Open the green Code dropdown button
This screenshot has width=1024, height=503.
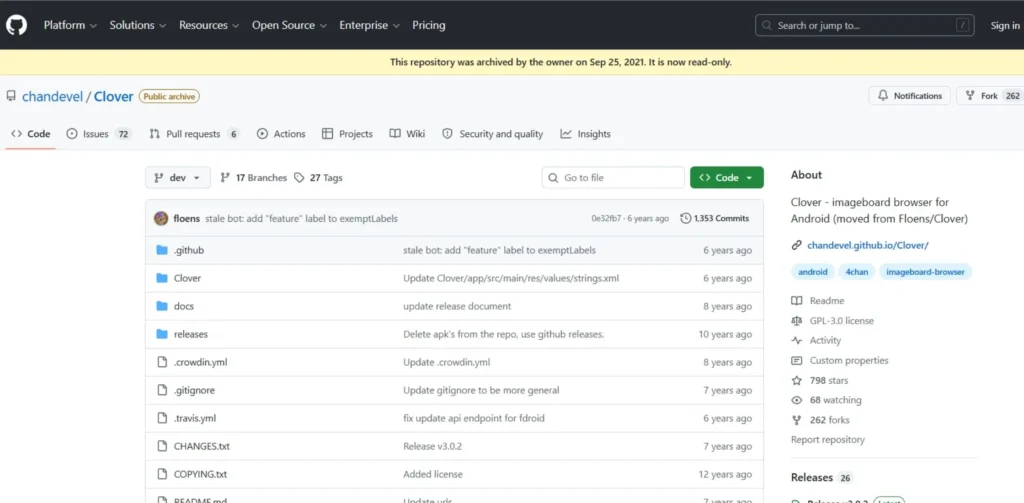726,178
